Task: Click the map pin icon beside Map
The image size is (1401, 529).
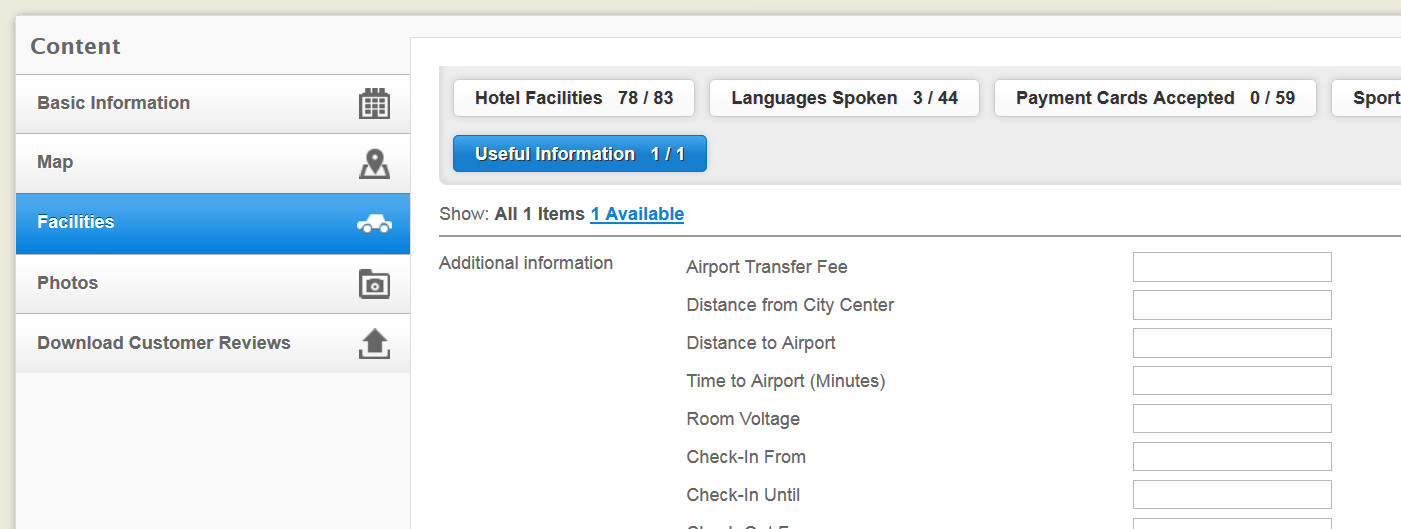Action: (x=374, y=164)
